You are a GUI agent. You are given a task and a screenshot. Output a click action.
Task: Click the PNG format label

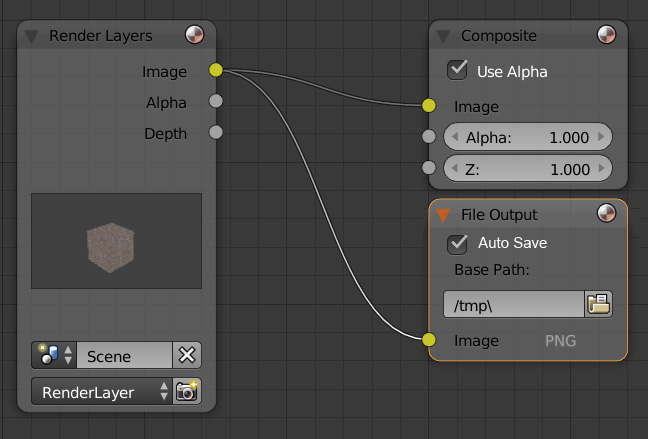(560, 341)
